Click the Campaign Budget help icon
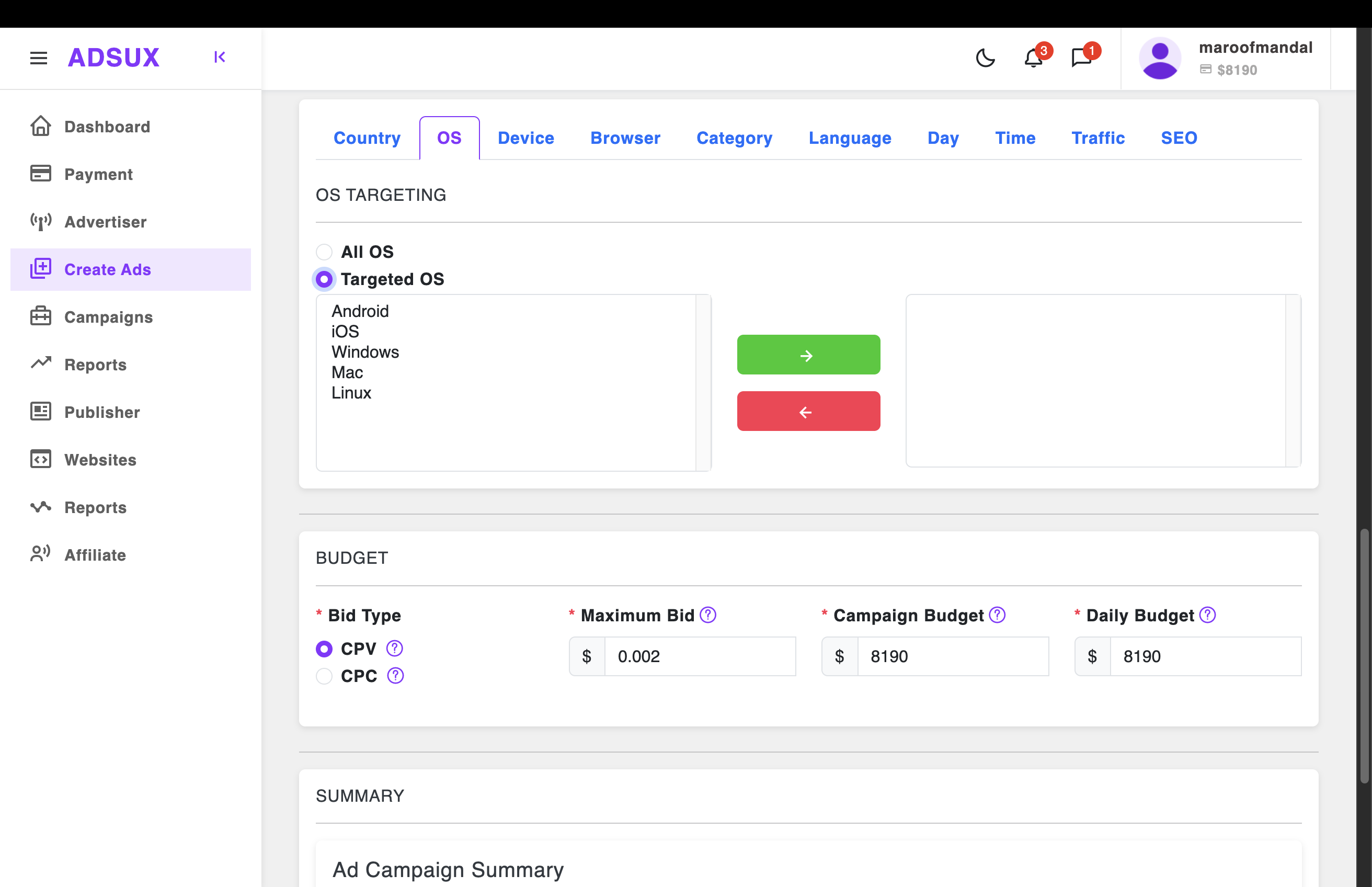The width and height of the screenshot is (1372, 887). (997, 615)
